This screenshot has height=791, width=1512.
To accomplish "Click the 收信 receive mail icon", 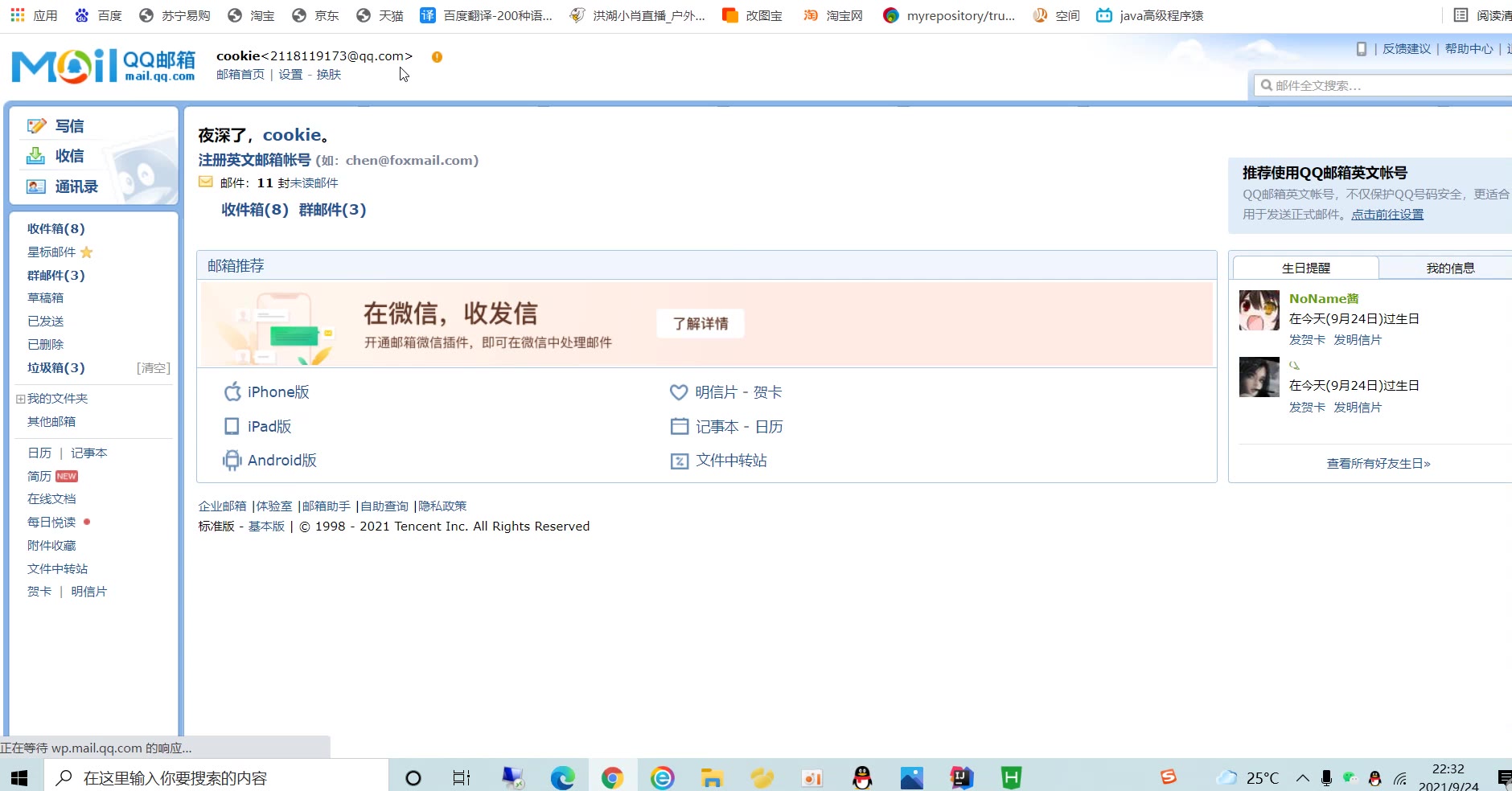I will point(36,156).
